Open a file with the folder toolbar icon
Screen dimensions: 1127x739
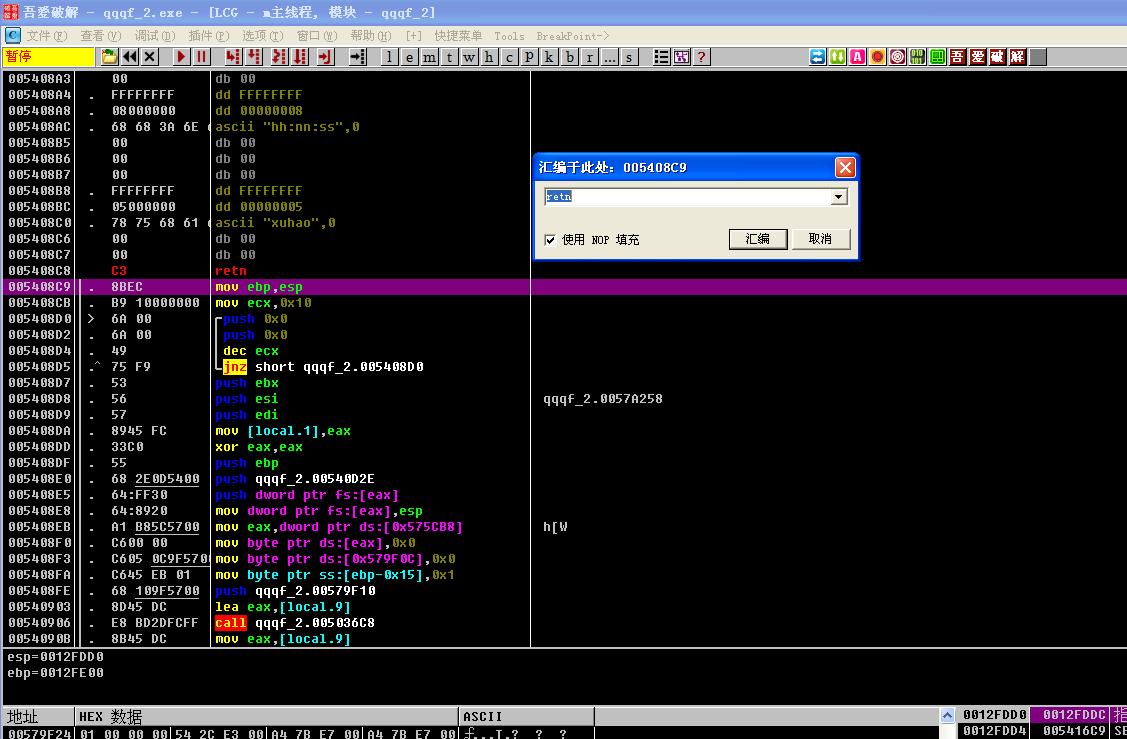109,57
